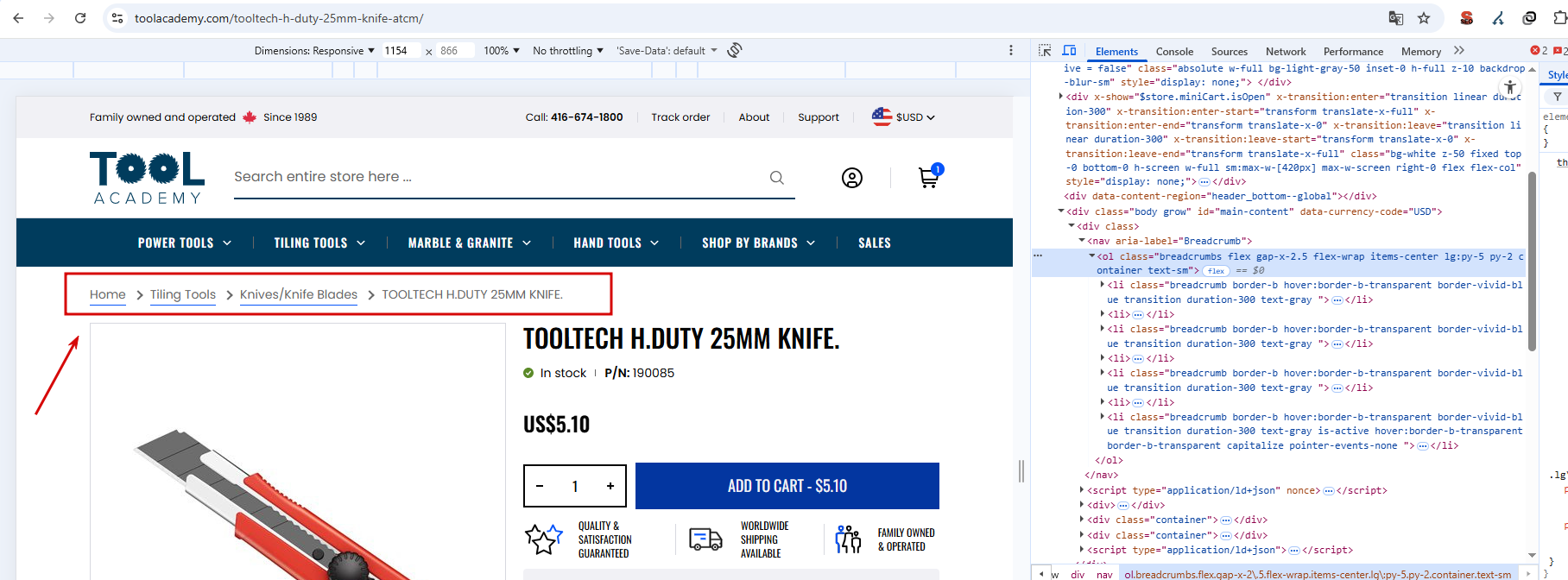Expand the Hand Tools menu
The width and height of the screenshot is (1568, 580).
616,243
